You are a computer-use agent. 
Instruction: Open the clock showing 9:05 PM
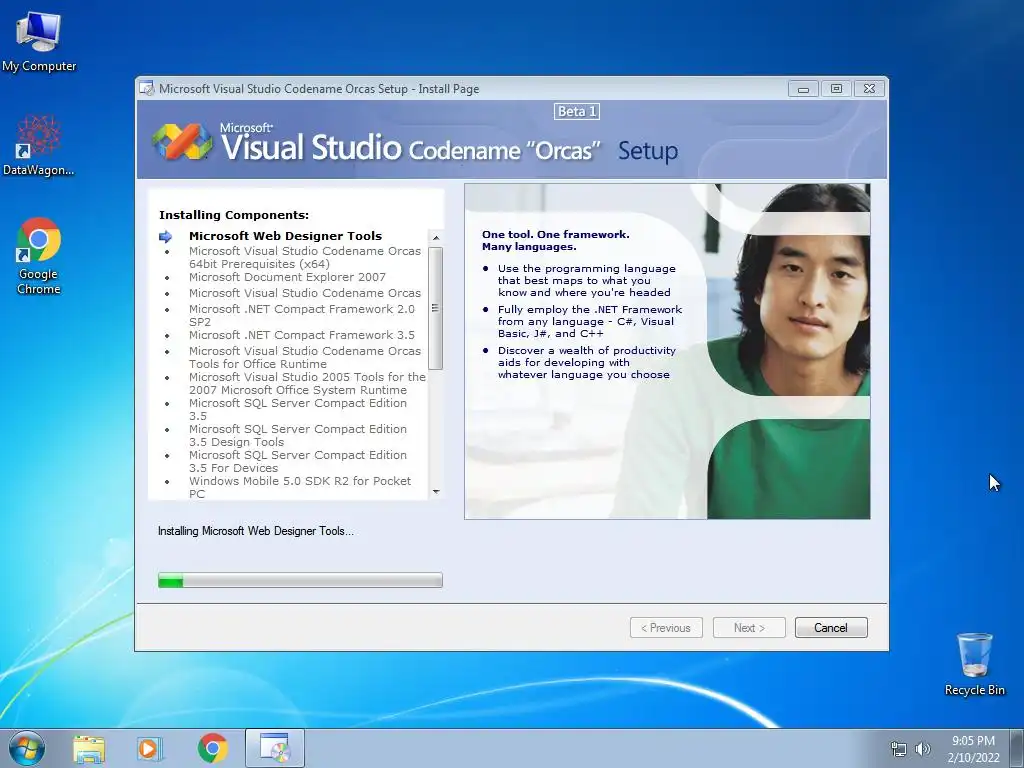coord(973,748)
